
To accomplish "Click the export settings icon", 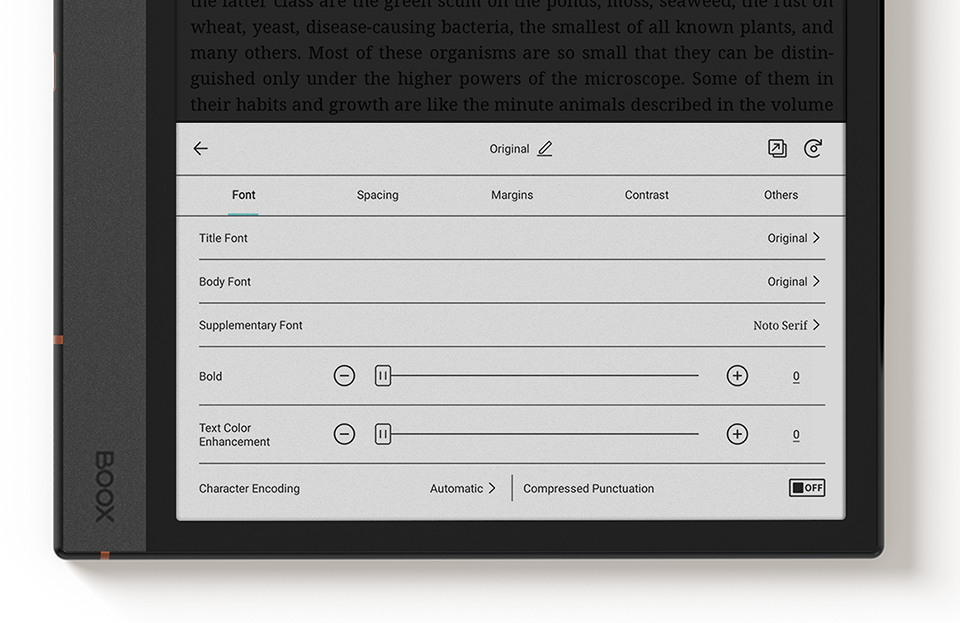I will pos(777,149).
